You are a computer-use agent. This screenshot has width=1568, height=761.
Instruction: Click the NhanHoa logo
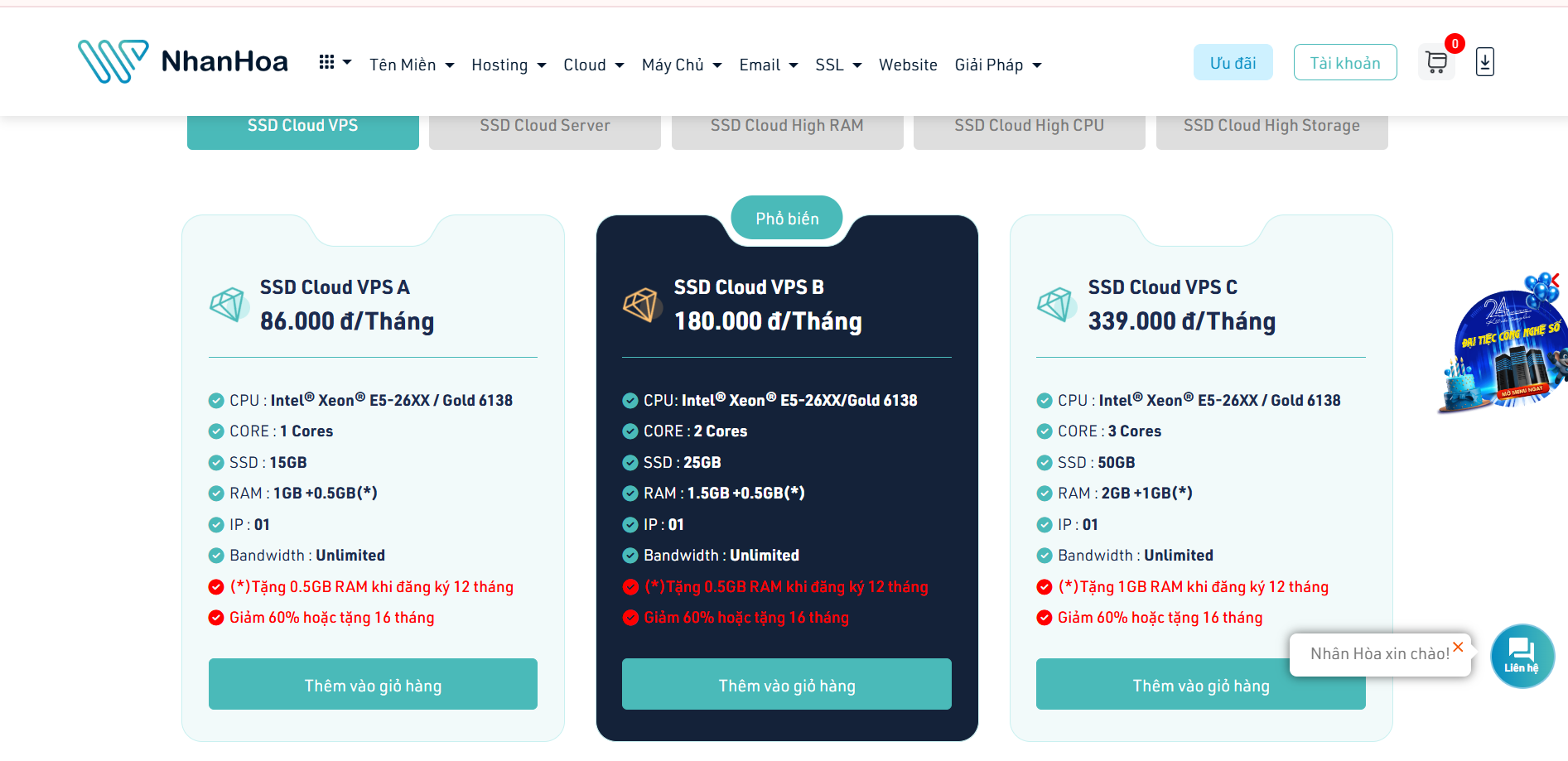183,61
